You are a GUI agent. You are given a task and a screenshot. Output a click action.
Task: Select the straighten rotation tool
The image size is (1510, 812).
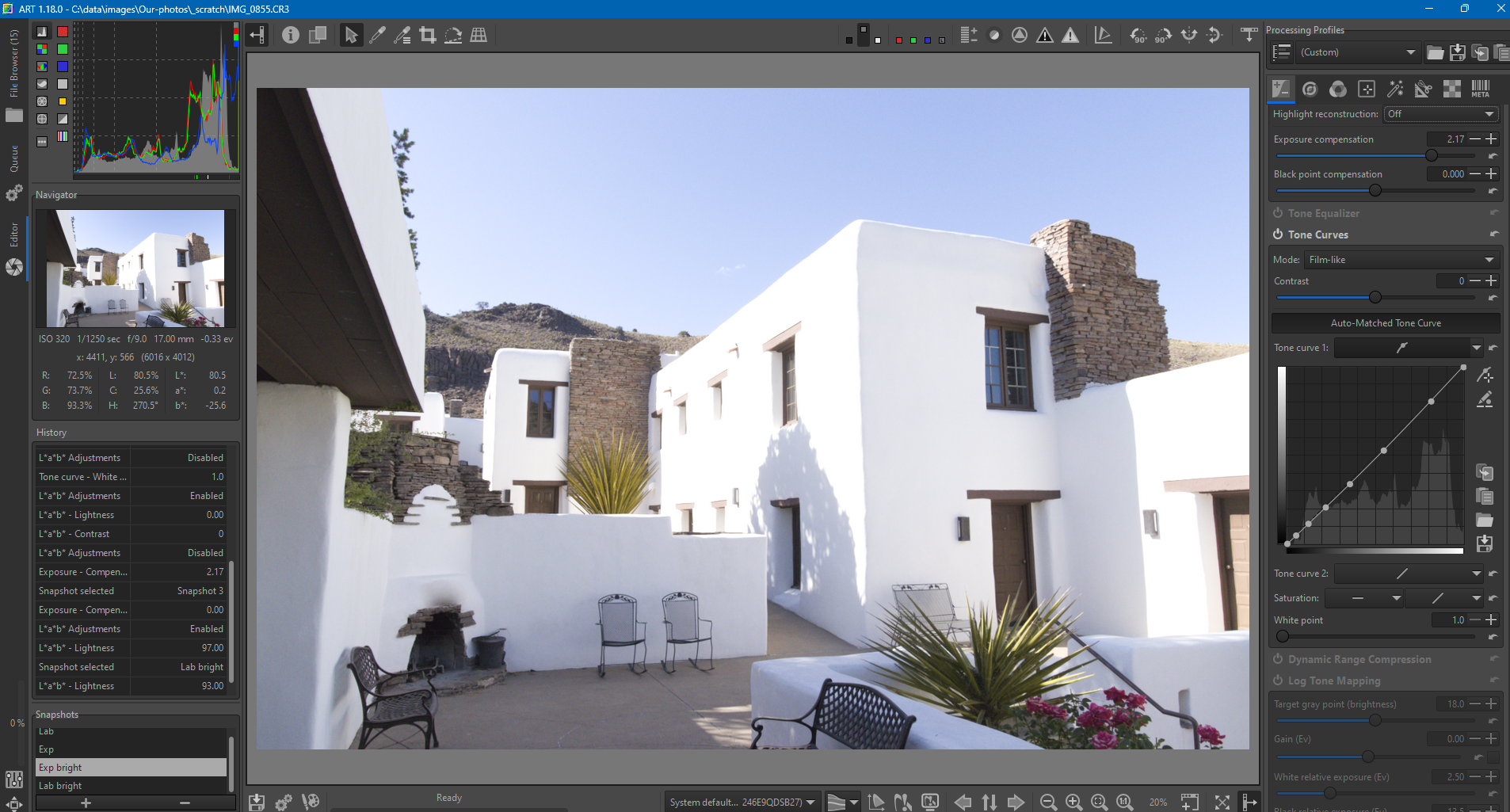[x=453, y=35]
